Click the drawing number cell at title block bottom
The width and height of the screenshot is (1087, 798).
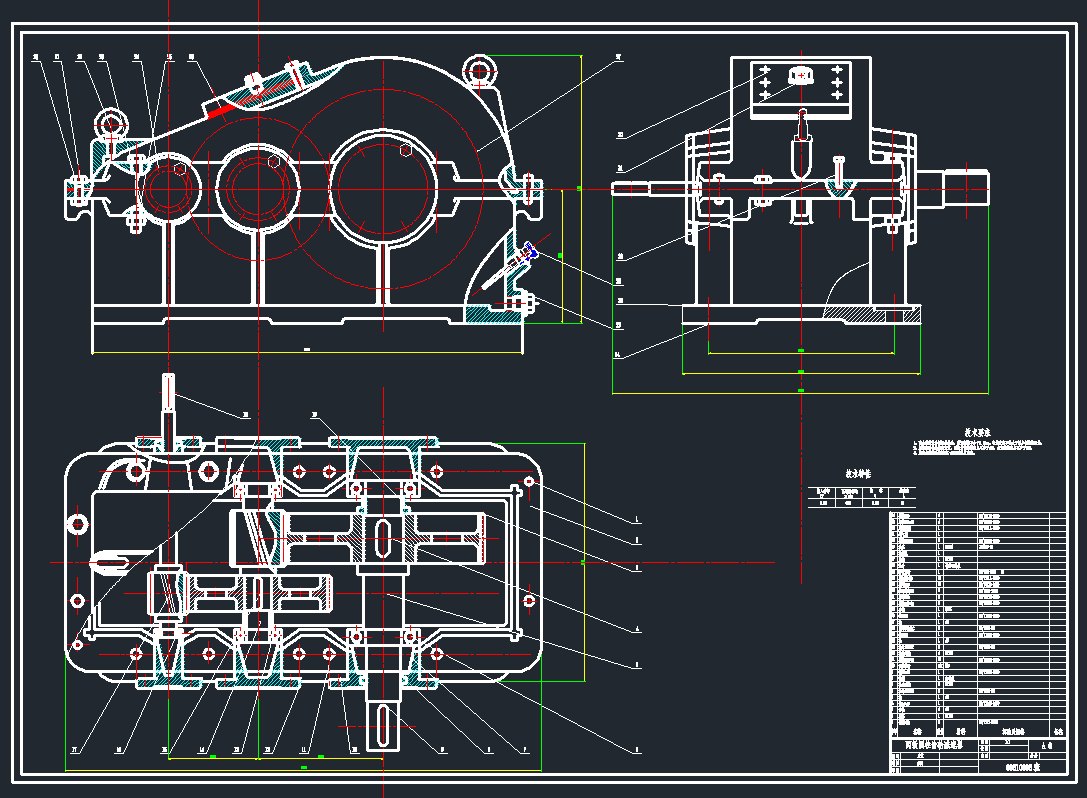tap(1022, 767)
